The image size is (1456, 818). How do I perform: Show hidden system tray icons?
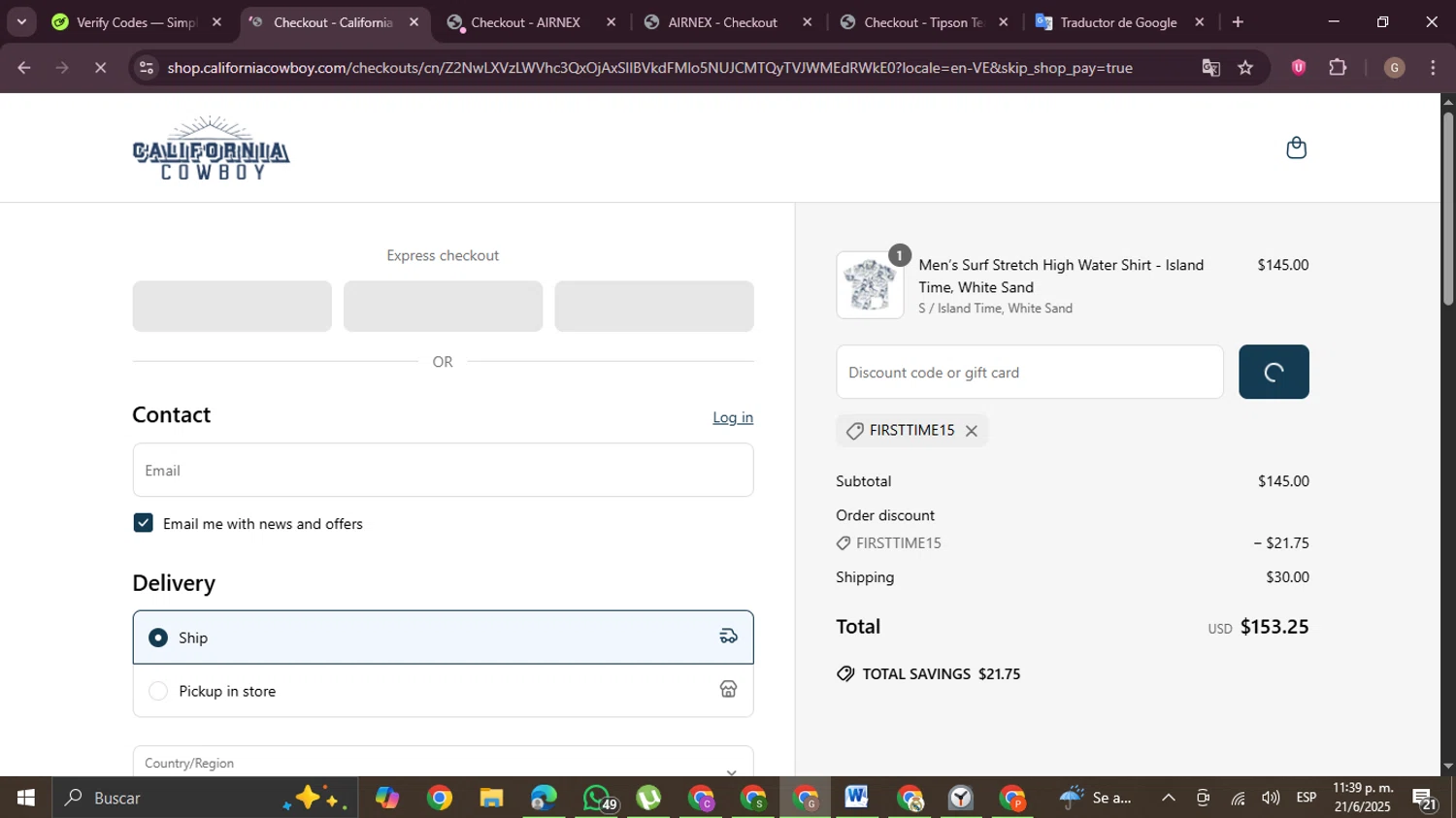[x=1169, y=798]
